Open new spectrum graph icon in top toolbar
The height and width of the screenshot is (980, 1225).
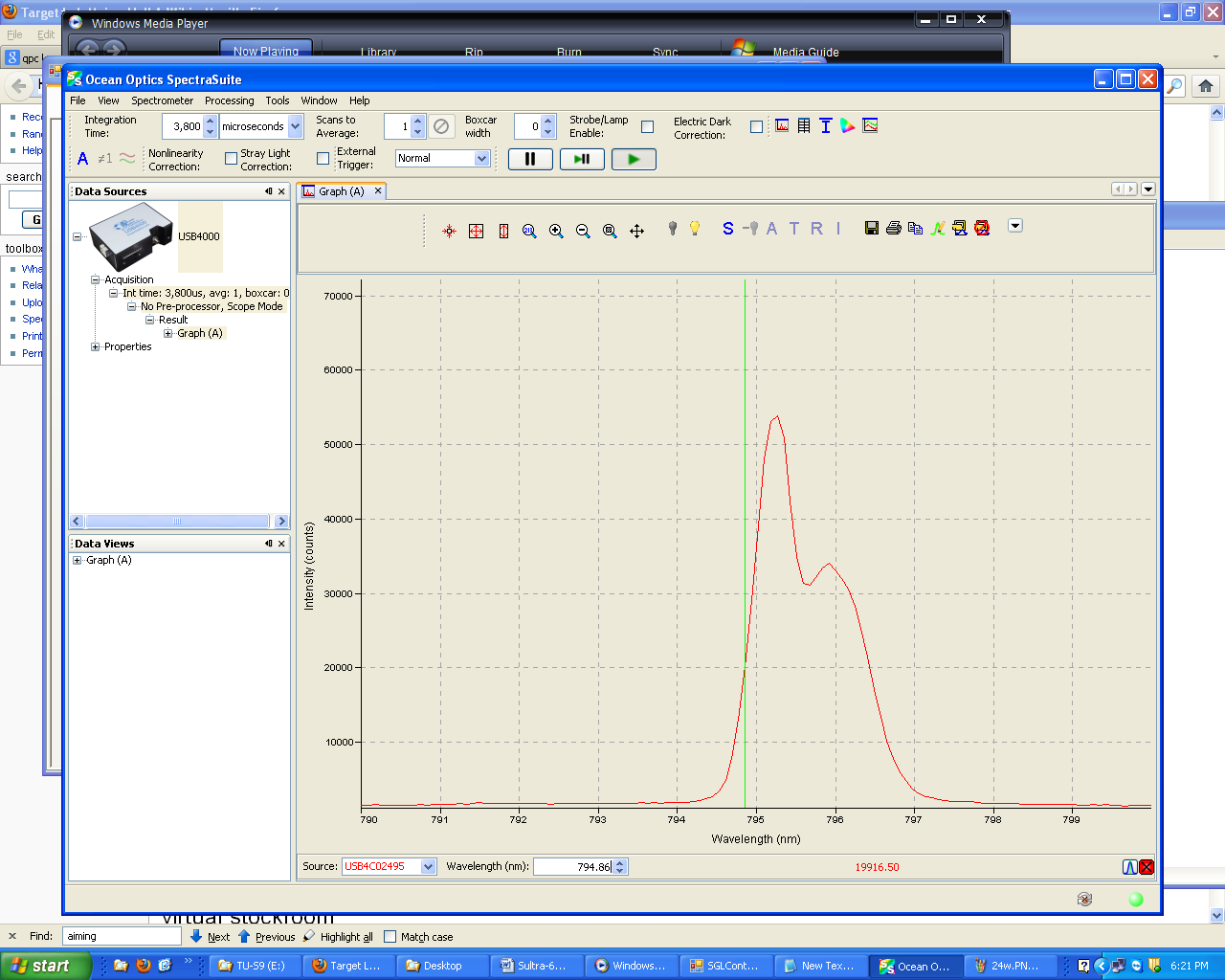782,125
